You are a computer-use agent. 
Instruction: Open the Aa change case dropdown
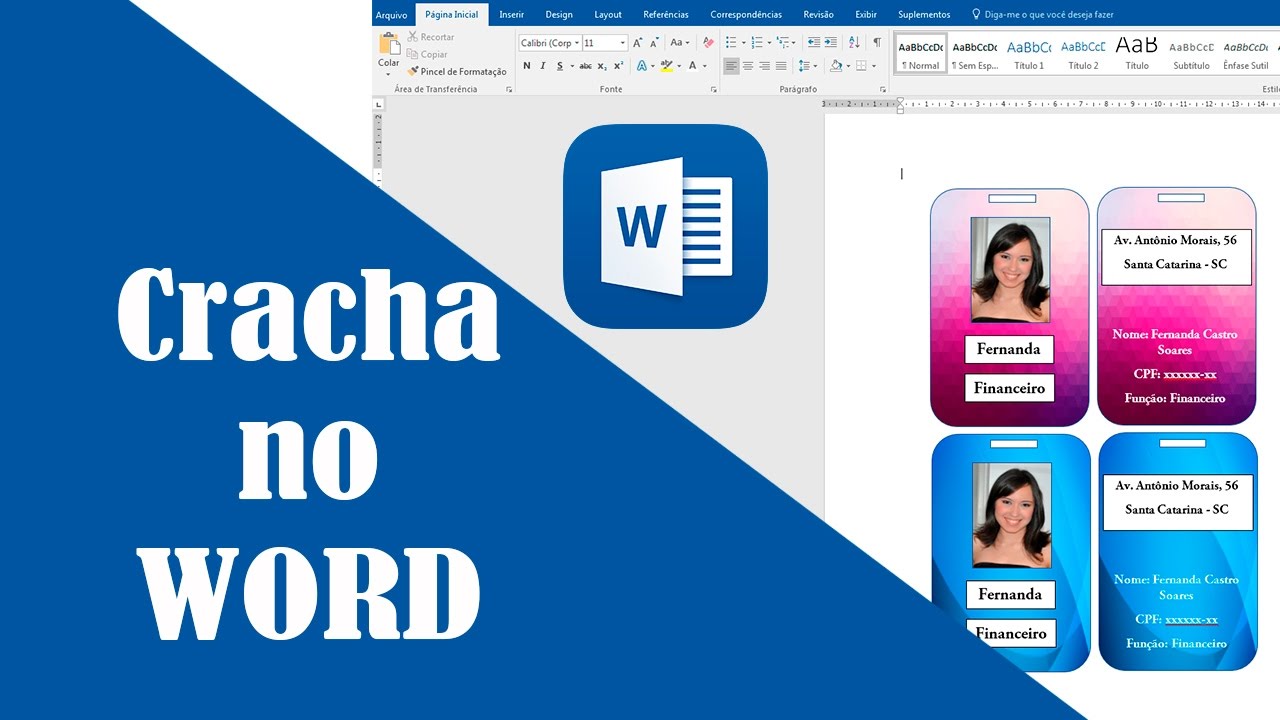coord(680,43)
